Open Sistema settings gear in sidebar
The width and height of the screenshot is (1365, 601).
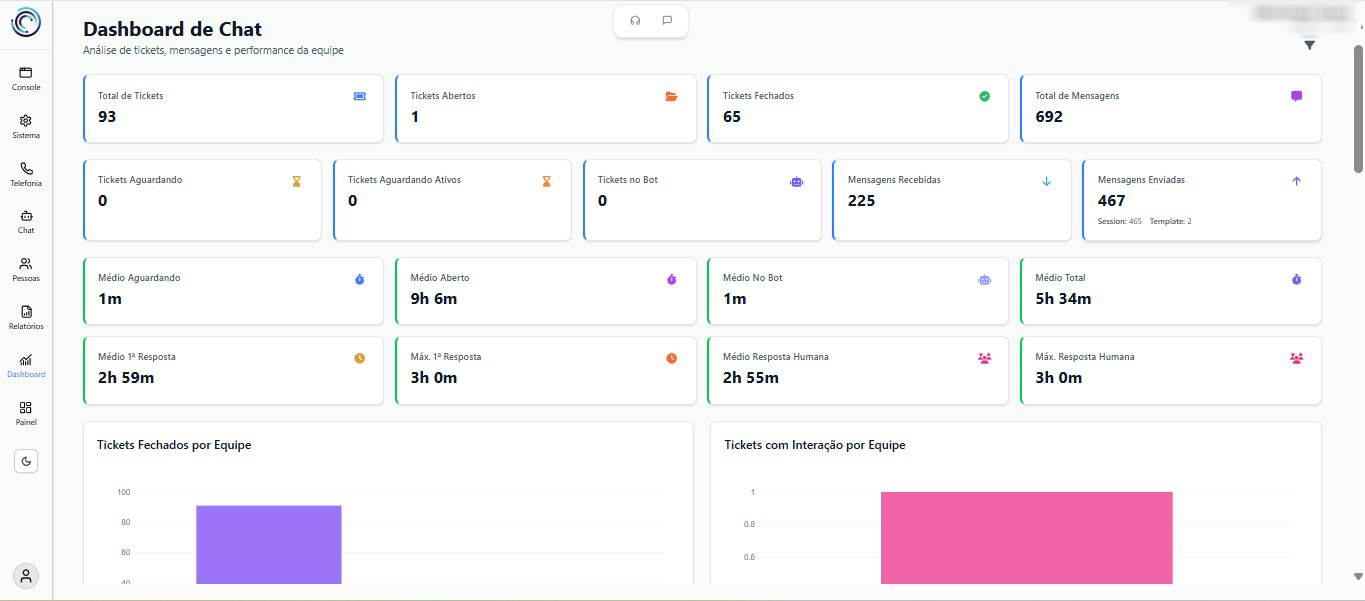click(26, 126)
